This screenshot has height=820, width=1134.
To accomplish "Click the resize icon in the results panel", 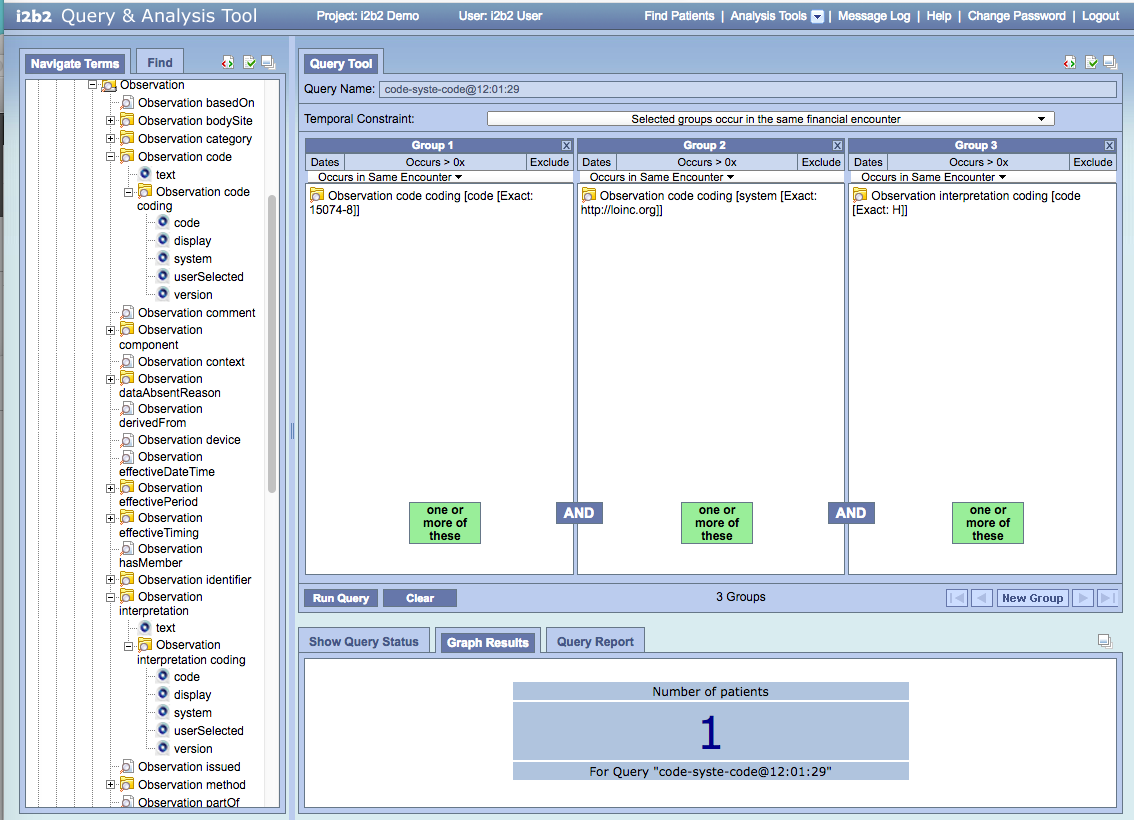I will pyautogui.click(x=1104, y=641).
